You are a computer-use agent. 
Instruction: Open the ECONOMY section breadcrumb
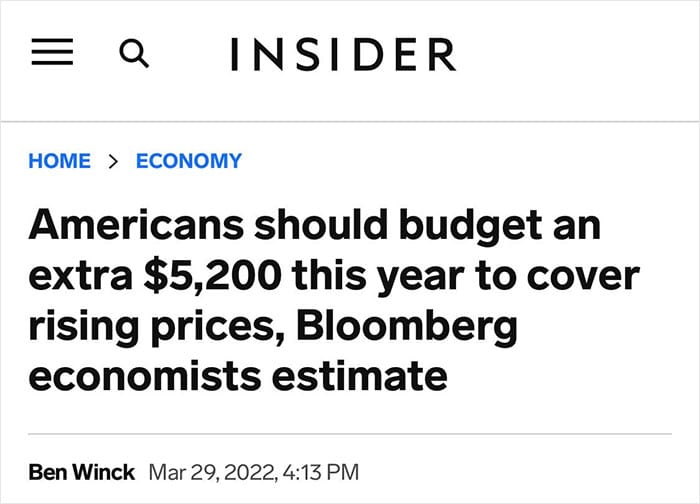[189, 161]
